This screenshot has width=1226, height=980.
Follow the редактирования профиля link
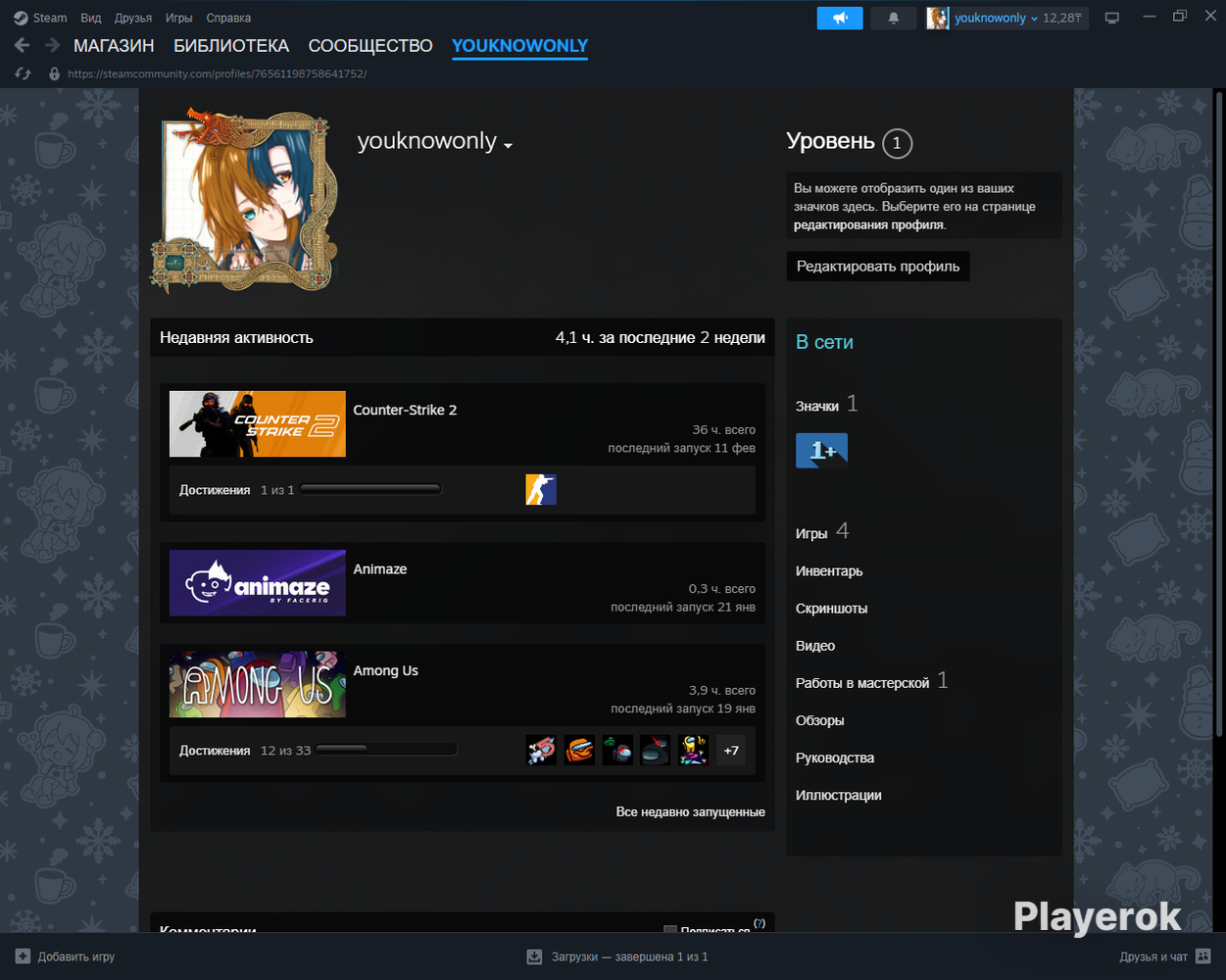tap(868, 224)
